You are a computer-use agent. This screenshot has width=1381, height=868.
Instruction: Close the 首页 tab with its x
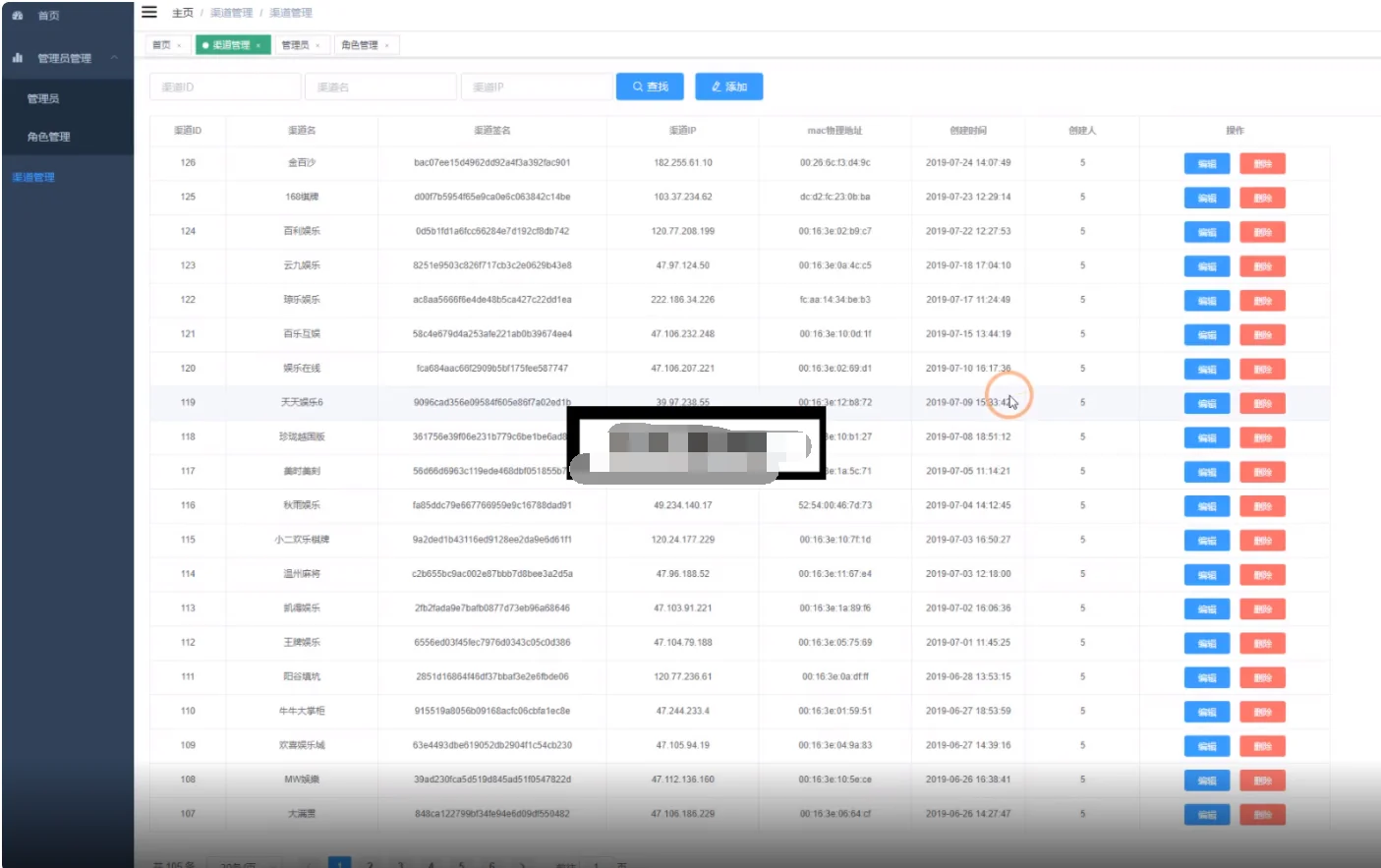click(179, 45)
